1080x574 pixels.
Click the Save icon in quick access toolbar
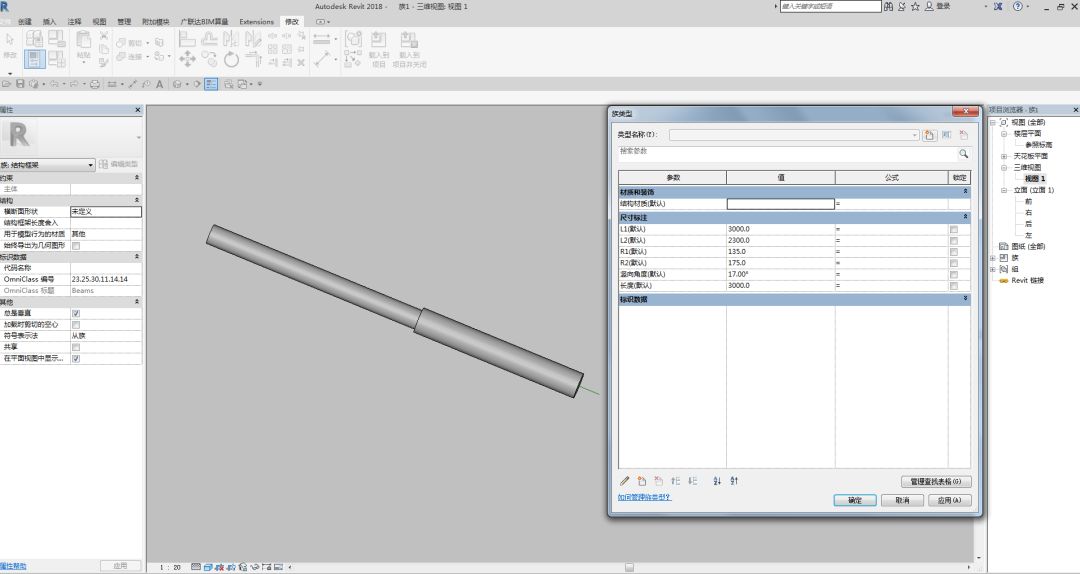(20, 84)
